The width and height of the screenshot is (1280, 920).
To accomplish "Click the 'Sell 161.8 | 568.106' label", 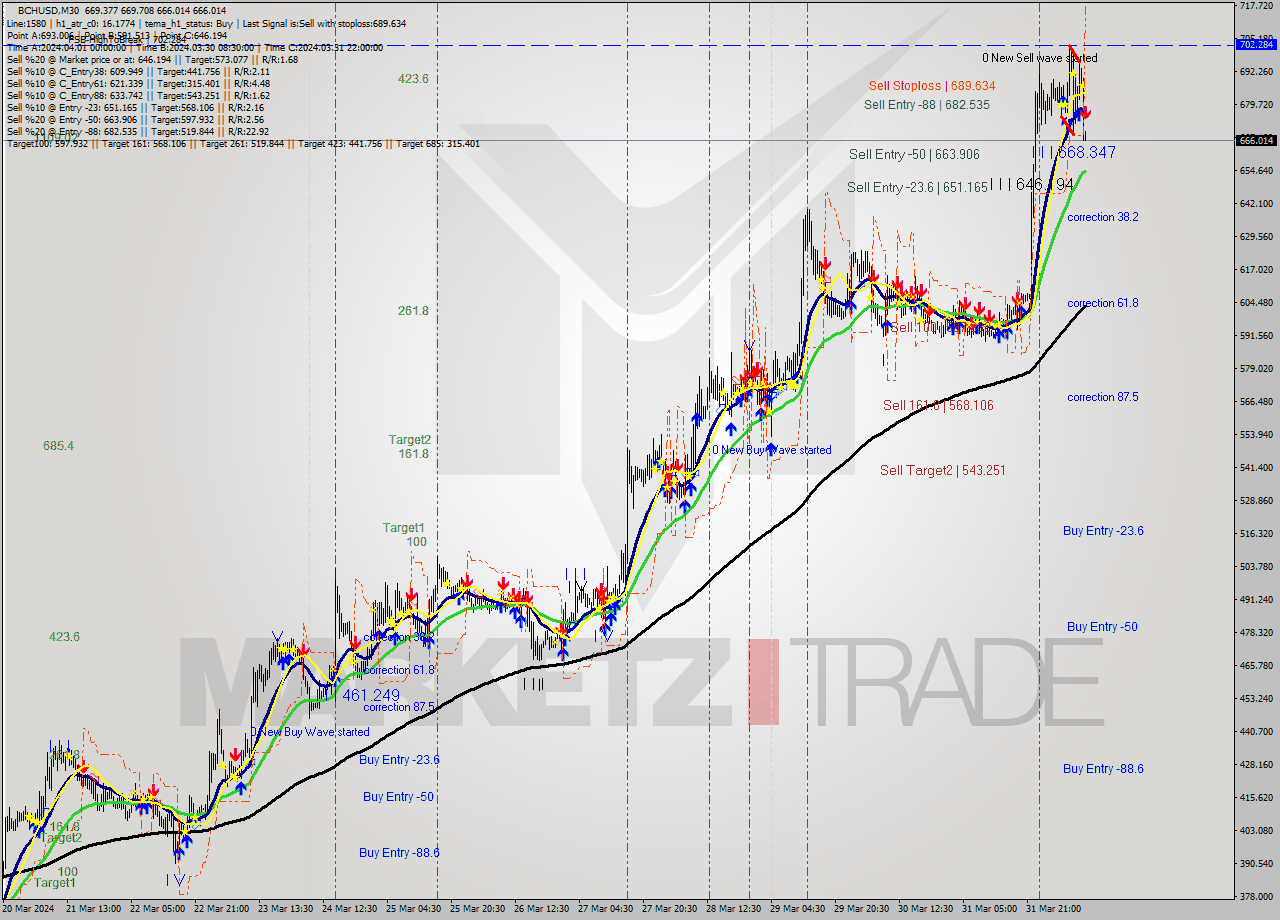I will tap(938, 405).
